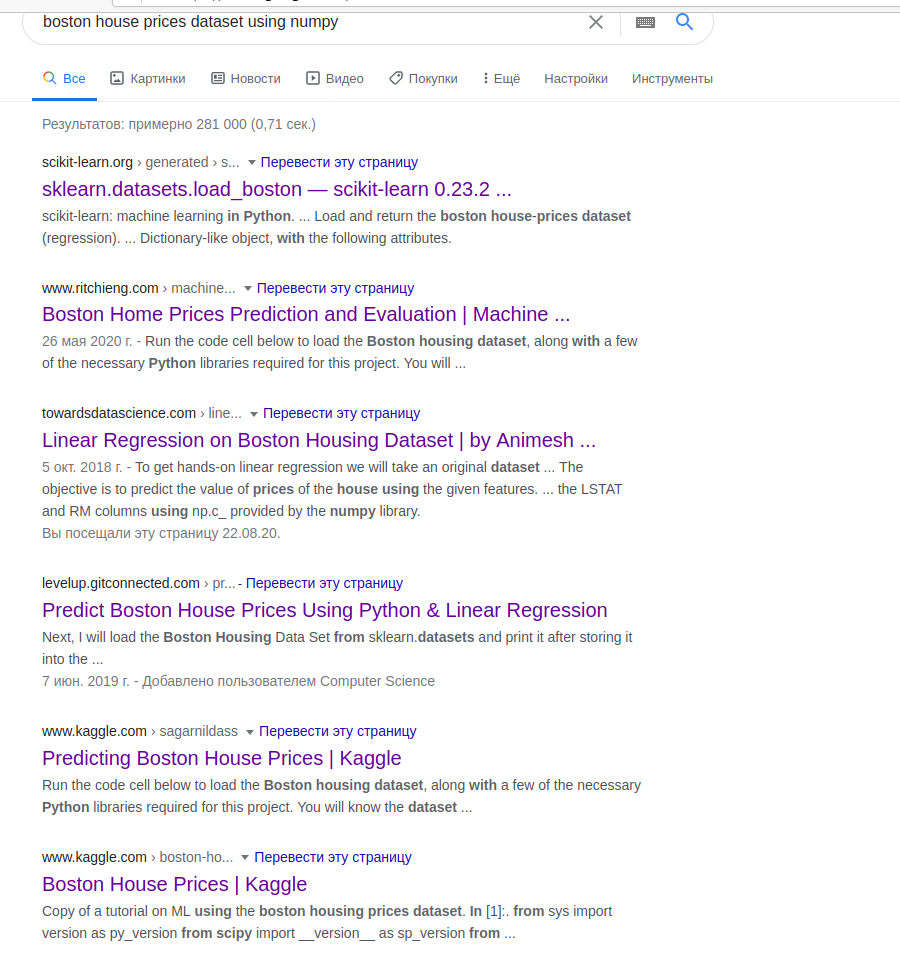The height and width of the screenshot is (955, 900).
Task: Switch to the Покупки tab
Action: pyautogui.click(x=424, y=79)
